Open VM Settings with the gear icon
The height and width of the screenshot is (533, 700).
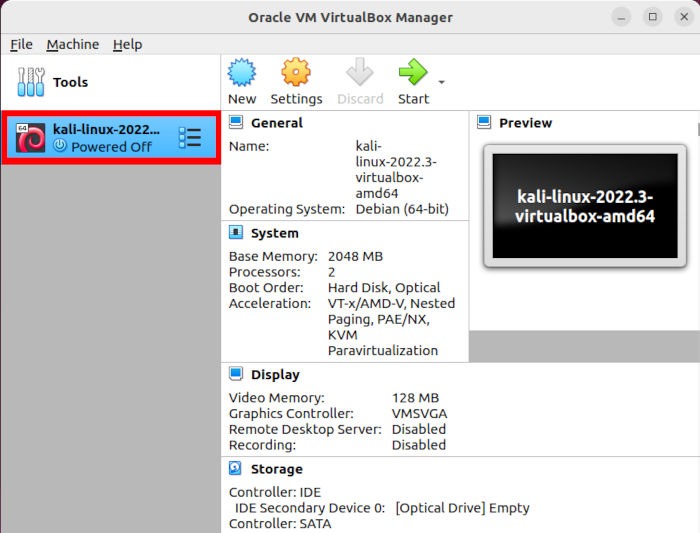[296, 72]
